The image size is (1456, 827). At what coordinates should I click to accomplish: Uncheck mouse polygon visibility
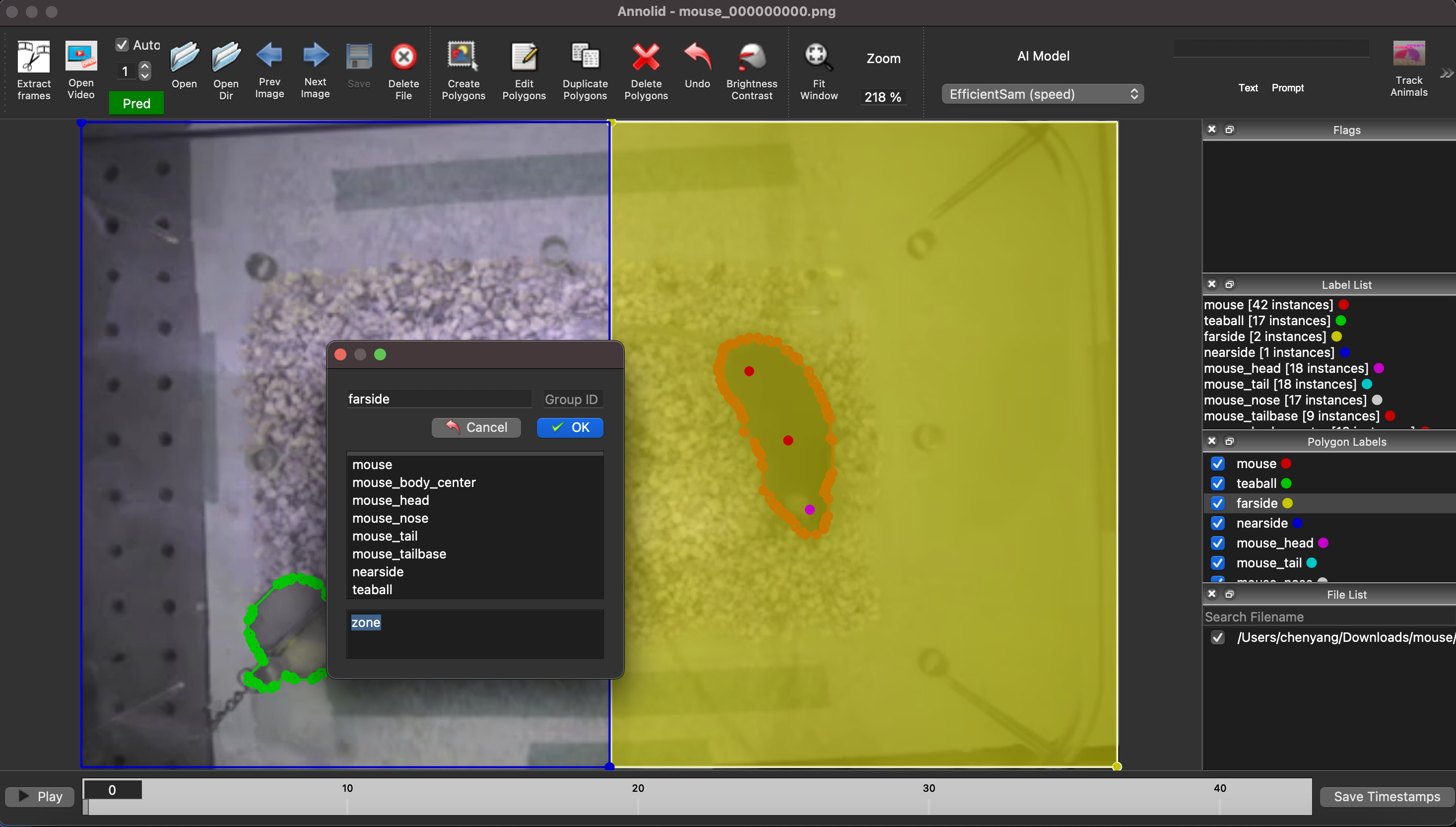click(1217, 464)
